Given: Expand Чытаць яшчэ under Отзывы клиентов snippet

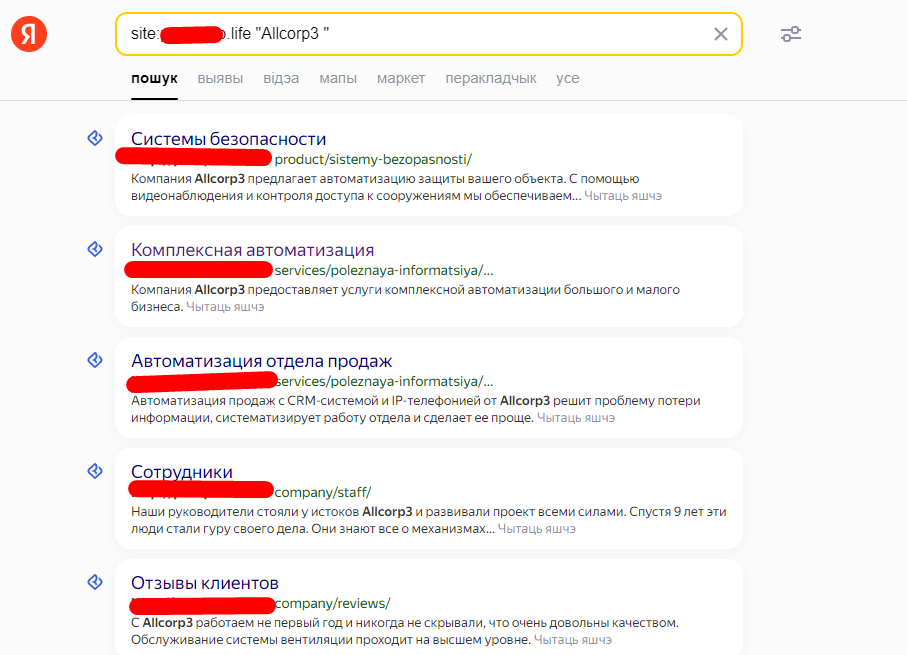Looking at the screenshot, I should [x=573, y=640].
